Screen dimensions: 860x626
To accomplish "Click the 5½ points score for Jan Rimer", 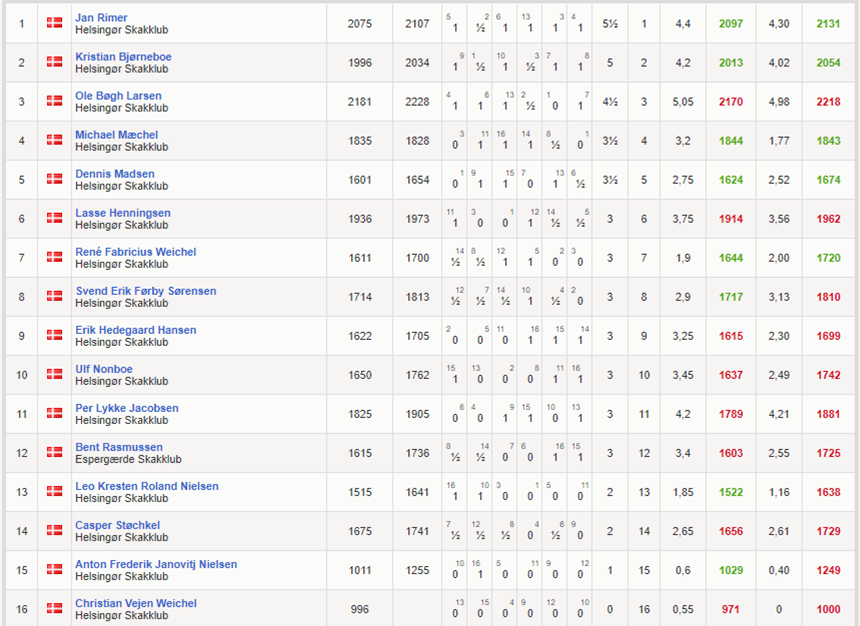I will click(x=610, y=24).
